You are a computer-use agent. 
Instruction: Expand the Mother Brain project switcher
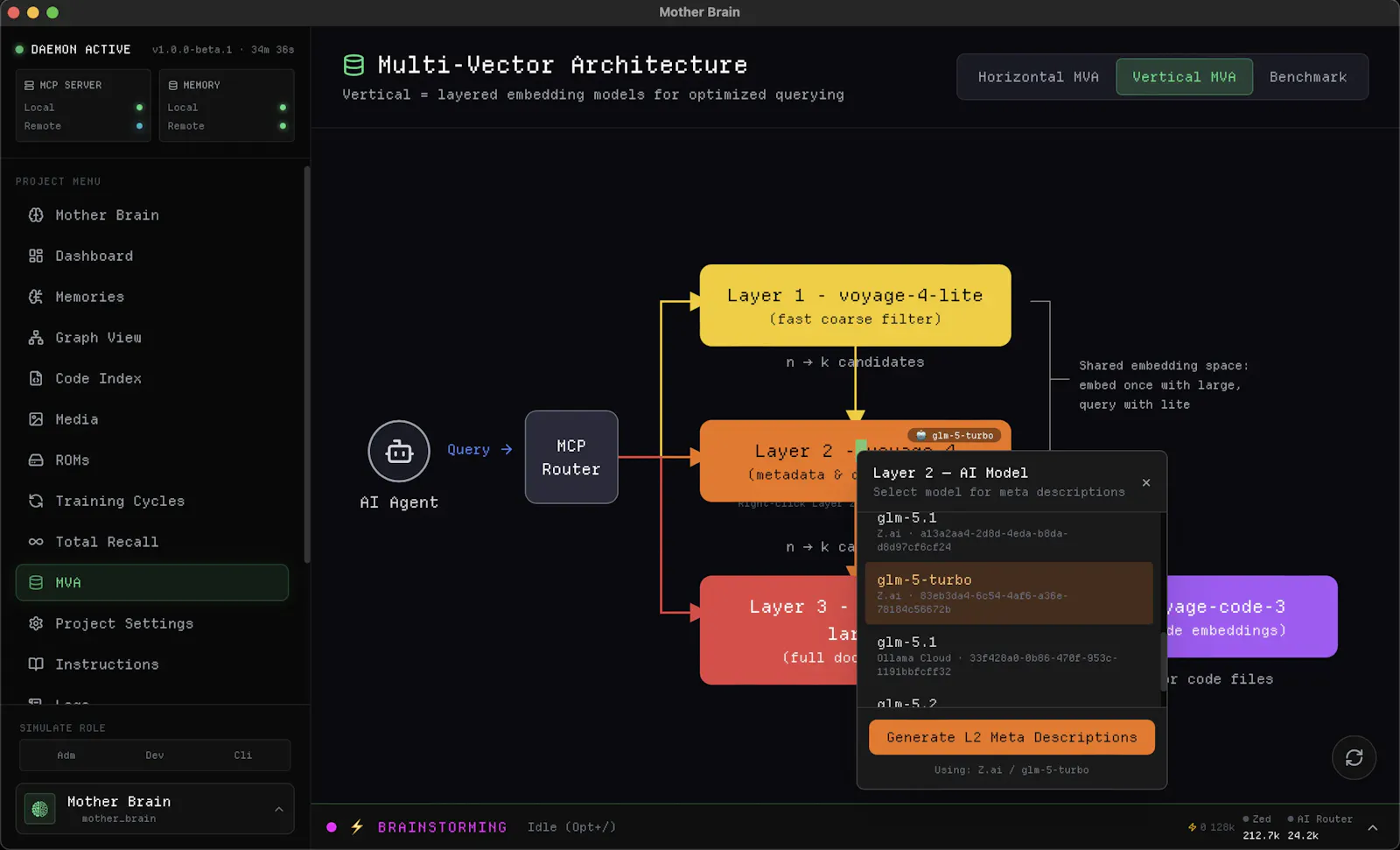278,810
